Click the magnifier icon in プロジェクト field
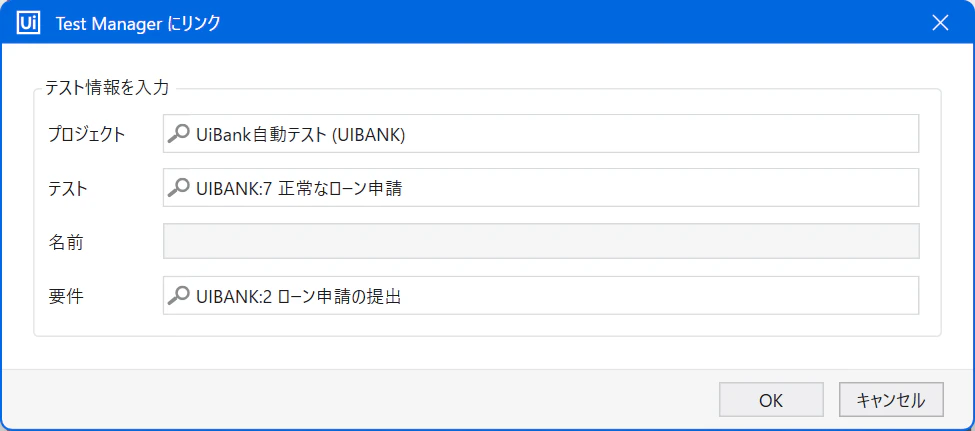This screenshot has width=975, height=431. [178, 134]
